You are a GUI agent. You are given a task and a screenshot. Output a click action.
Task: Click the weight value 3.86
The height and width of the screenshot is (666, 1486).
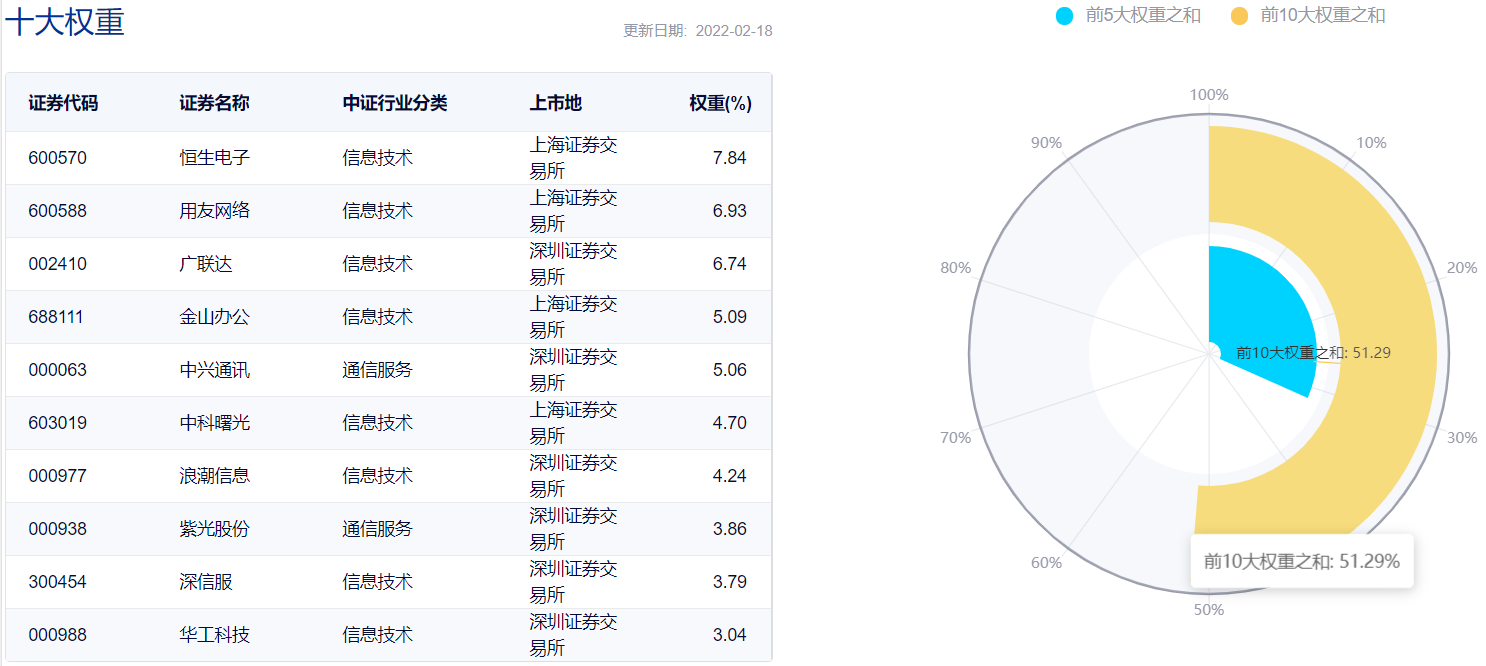729,529
